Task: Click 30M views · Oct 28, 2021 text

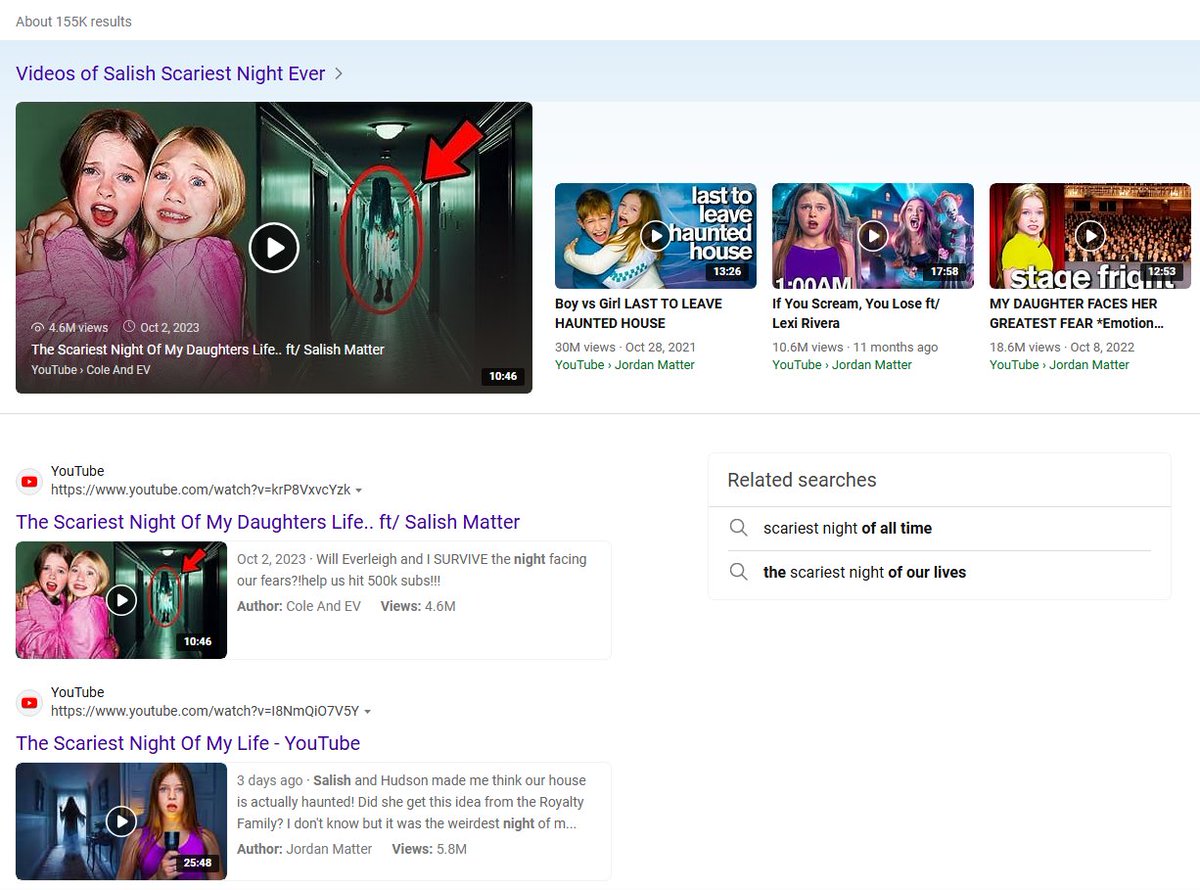Action: point(625,347)
